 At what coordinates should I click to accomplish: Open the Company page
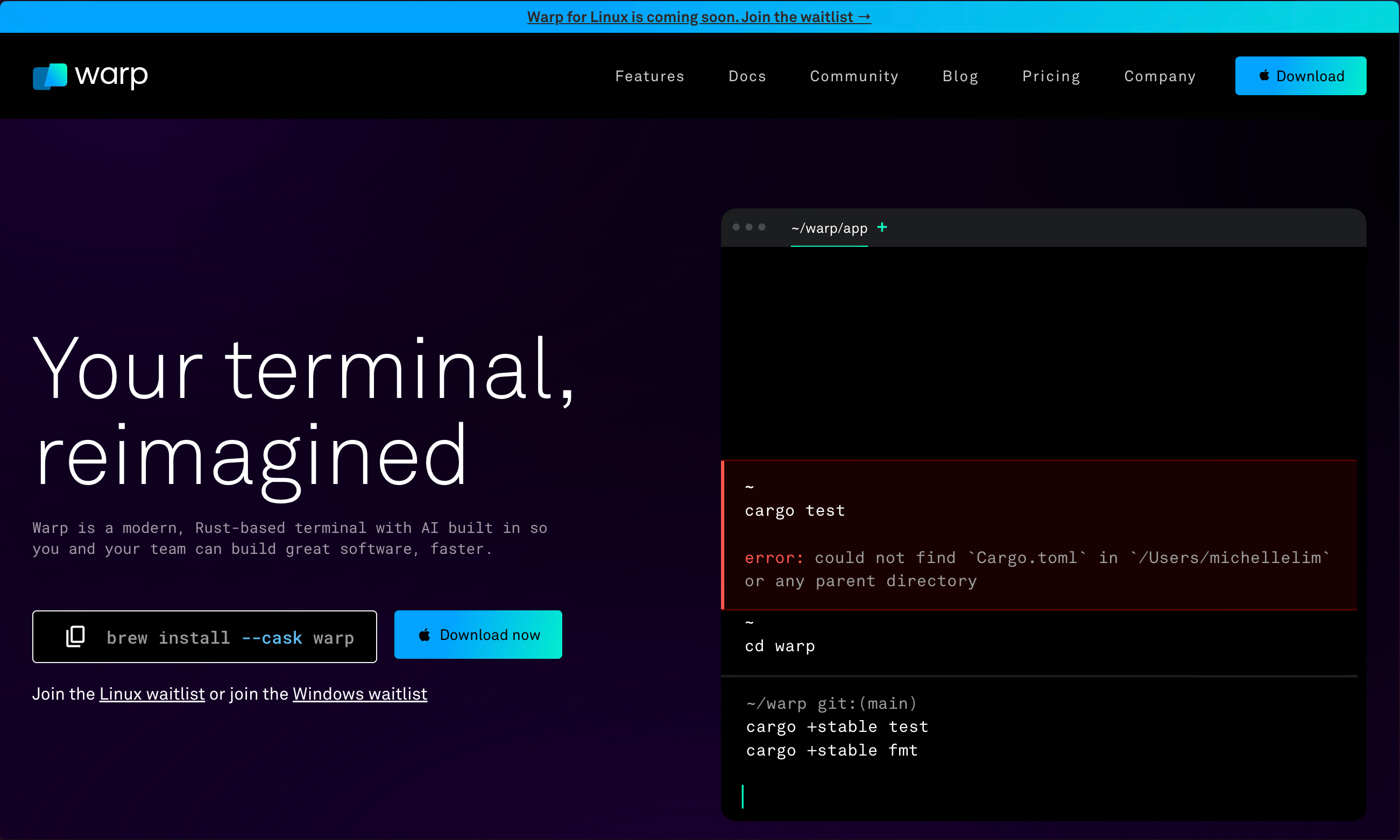pos(1159,75)
